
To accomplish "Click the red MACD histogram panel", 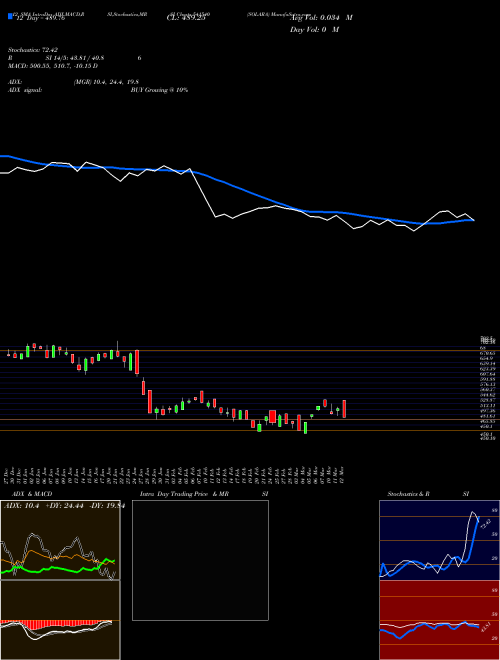I will tap(60, 620).
